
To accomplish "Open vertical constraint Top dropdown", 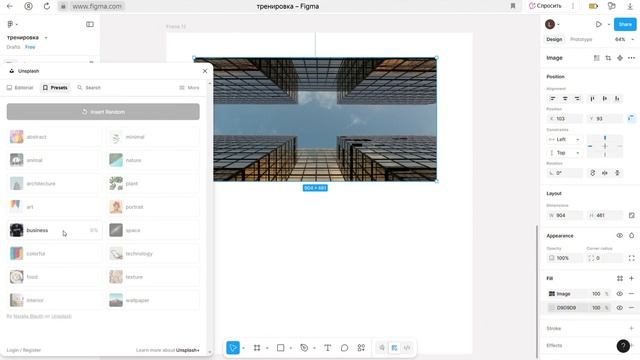I will click(x=565, y=153).
